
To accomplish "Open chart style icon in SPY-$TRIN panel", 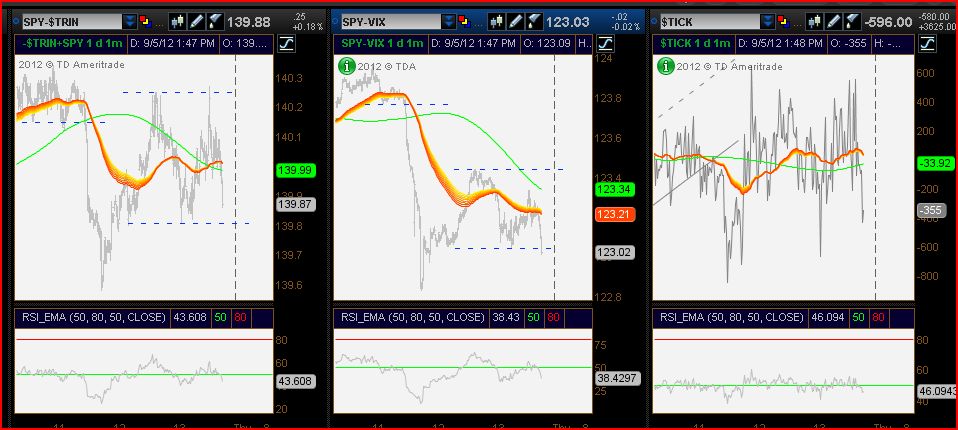I will click(178, 22).
